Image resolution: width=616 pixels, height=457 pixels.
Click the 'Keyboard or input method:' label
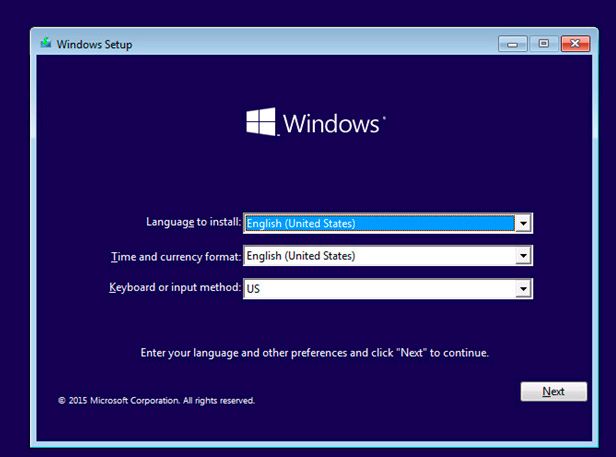pos(175,288)
